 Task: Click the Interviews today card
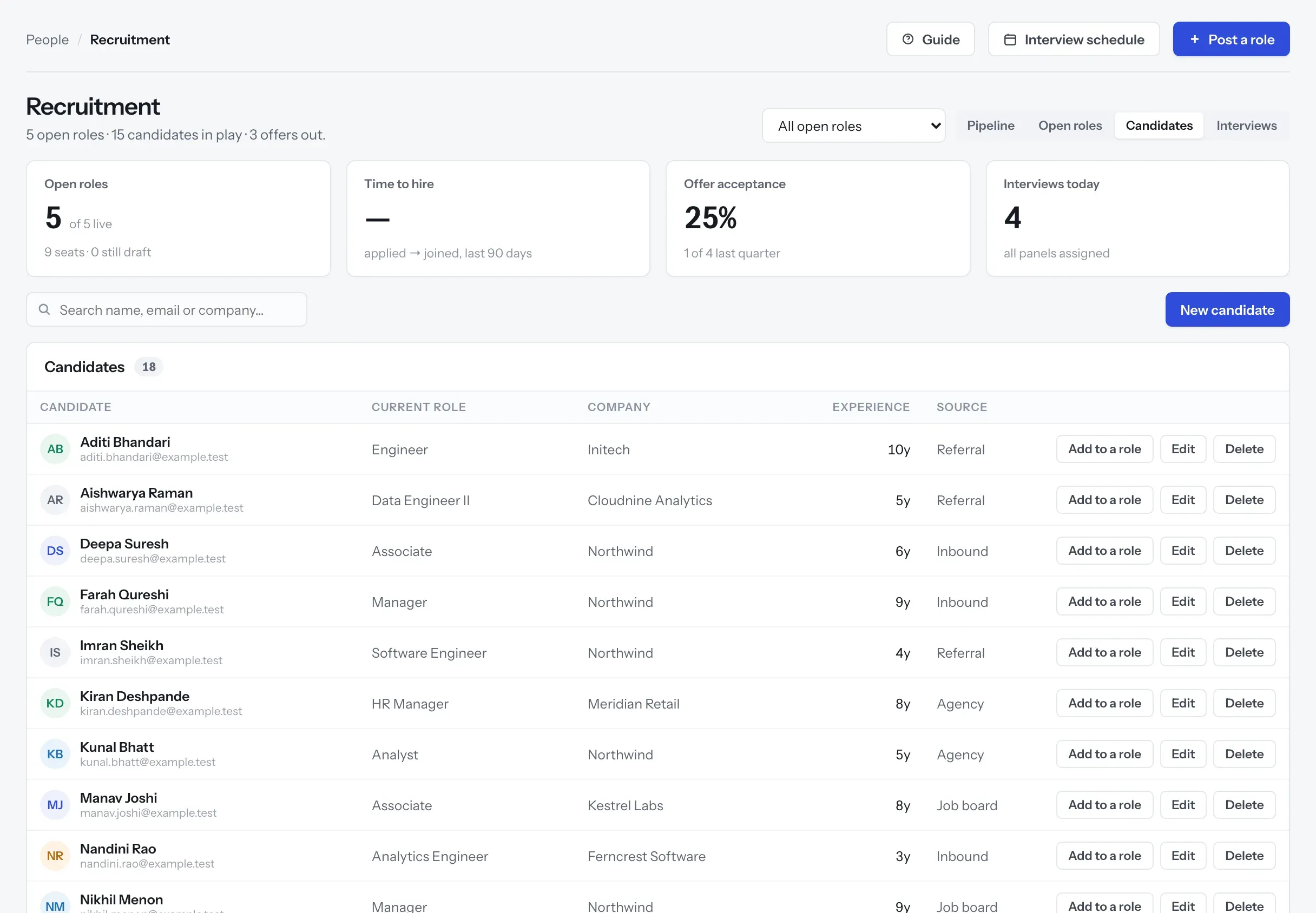[x=1137, y=219]
